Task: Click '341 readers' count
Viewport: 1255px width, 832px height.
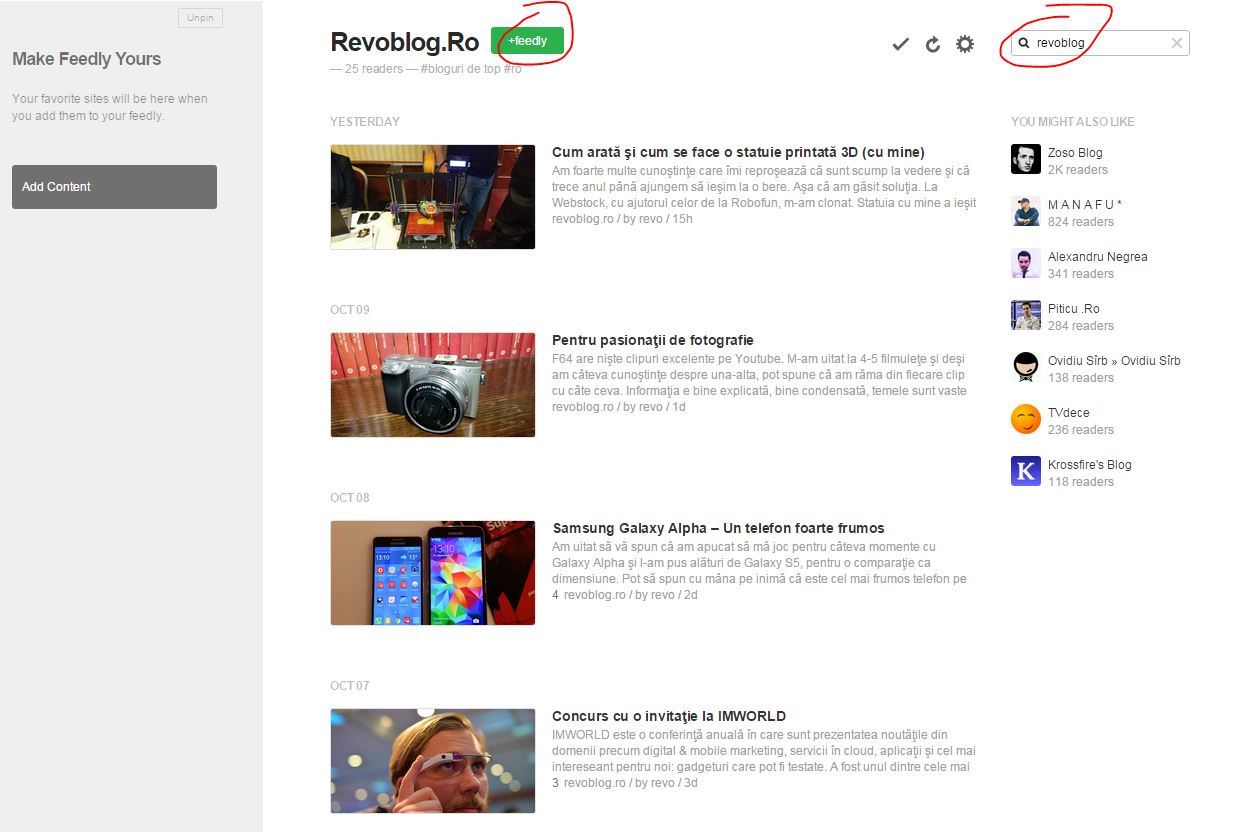Action: tap(1081, 274)
